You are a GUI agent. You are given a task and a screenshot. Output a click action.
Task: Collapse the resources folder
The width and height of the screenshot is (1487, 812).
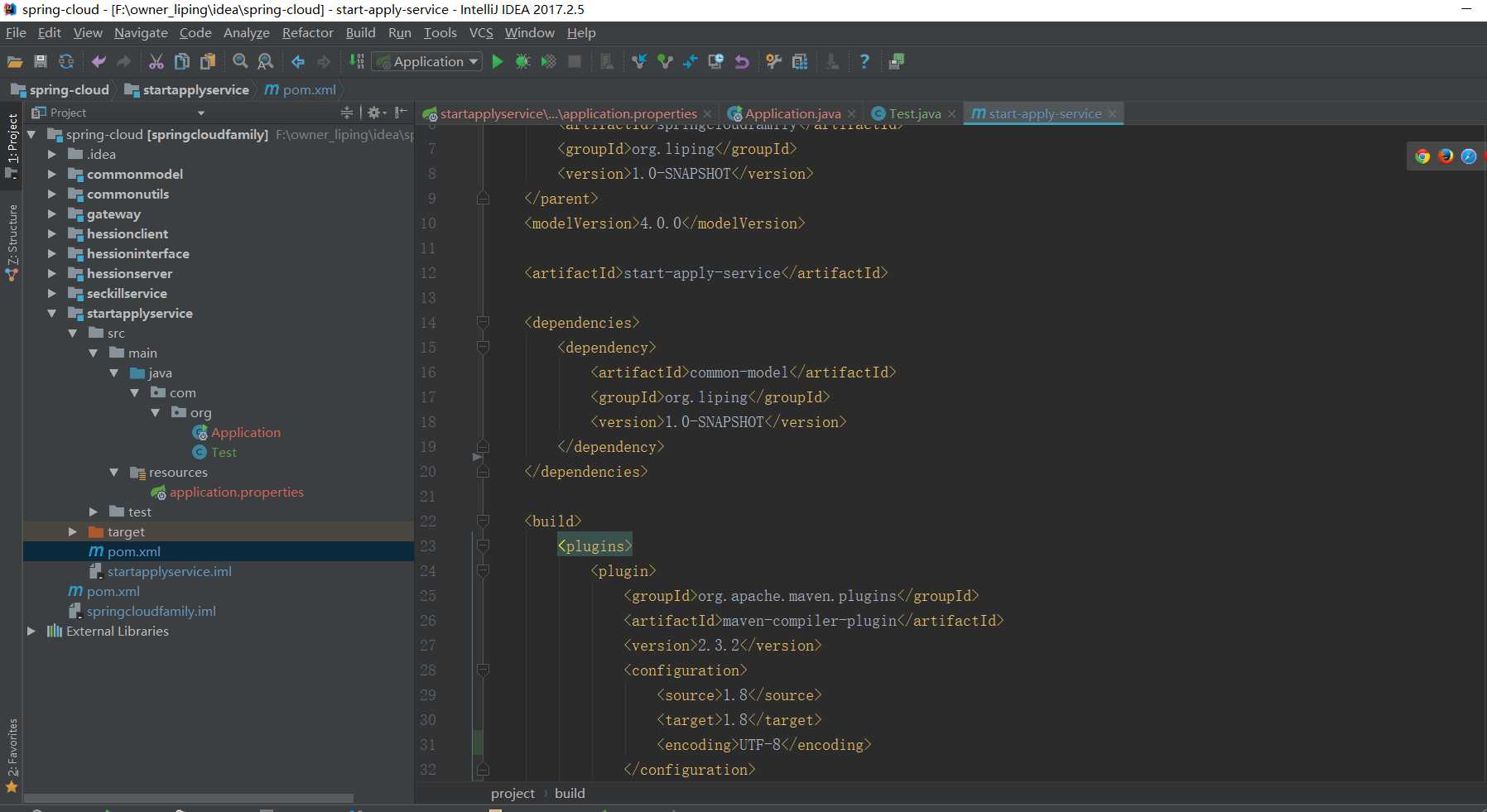click(x=113, y=472)
